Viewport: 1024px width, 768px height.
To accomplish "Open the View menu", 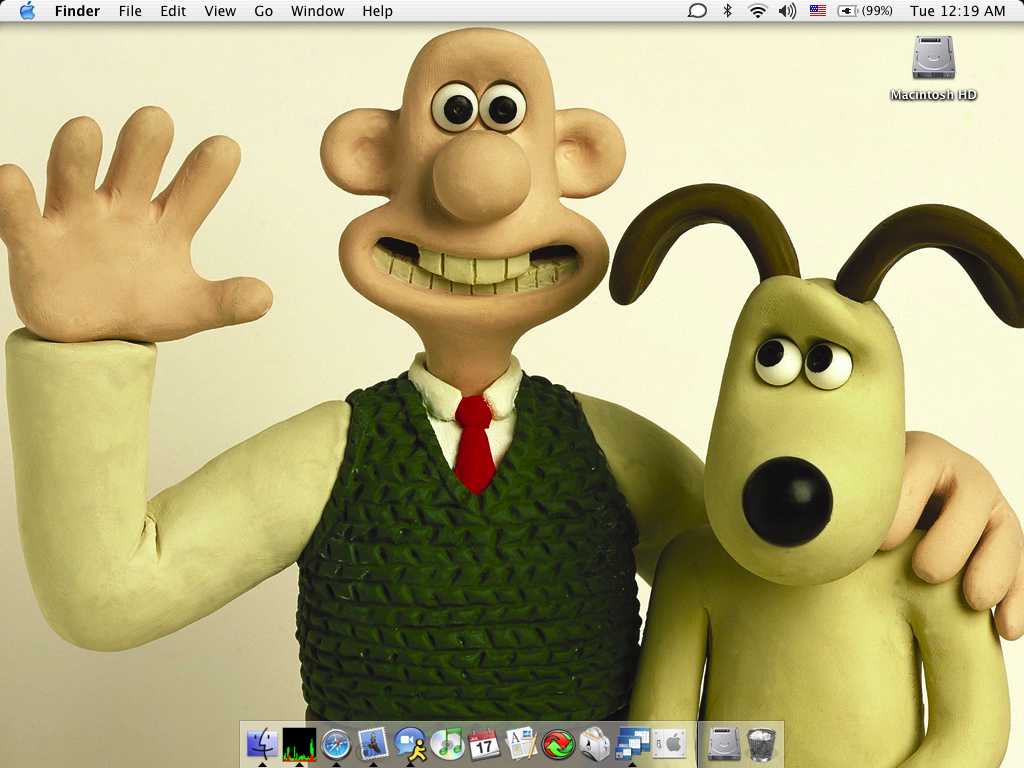I will (x=220, y=11).
